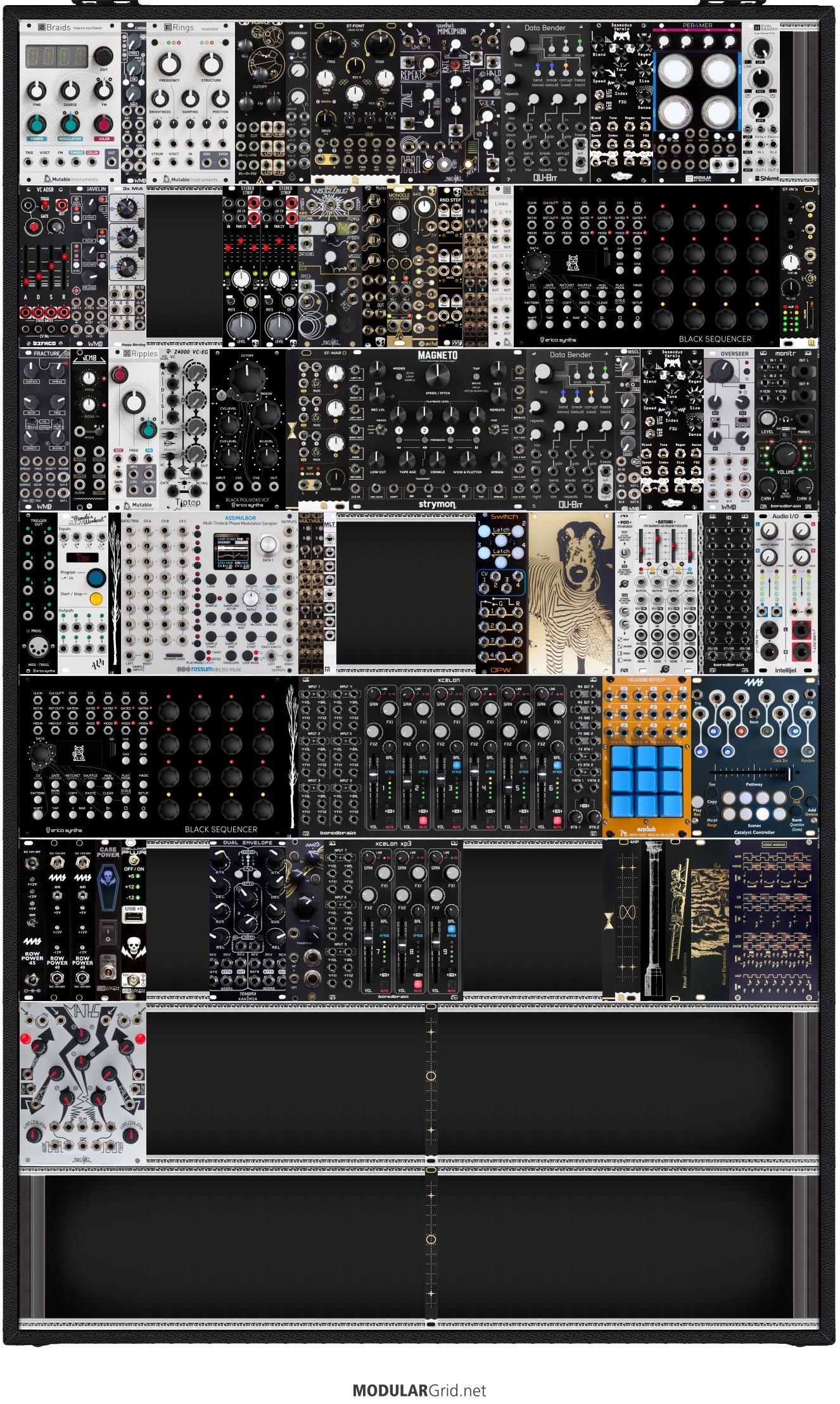Select the Strymon Magneto module

(438, 430)
